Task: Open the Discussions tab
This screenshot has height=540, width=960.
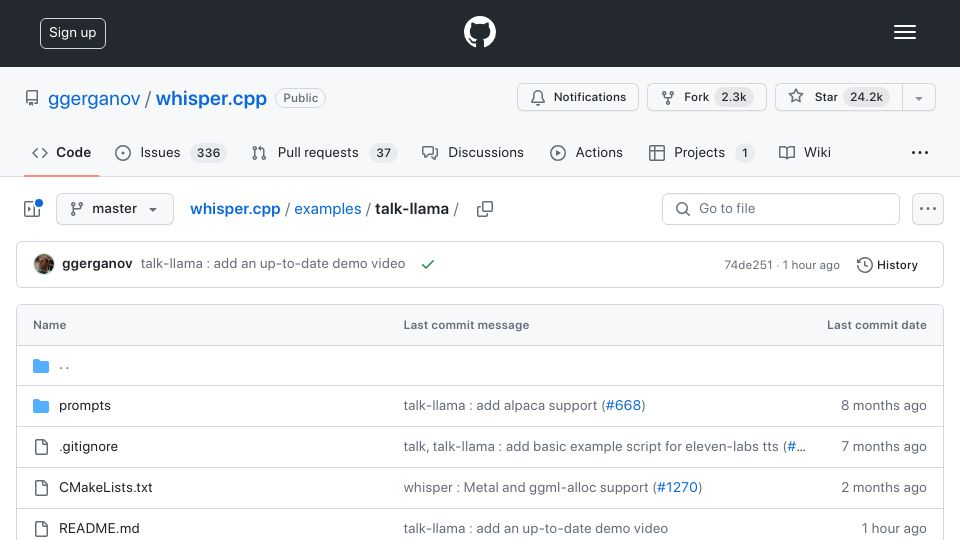Action: tap(473, 152)
